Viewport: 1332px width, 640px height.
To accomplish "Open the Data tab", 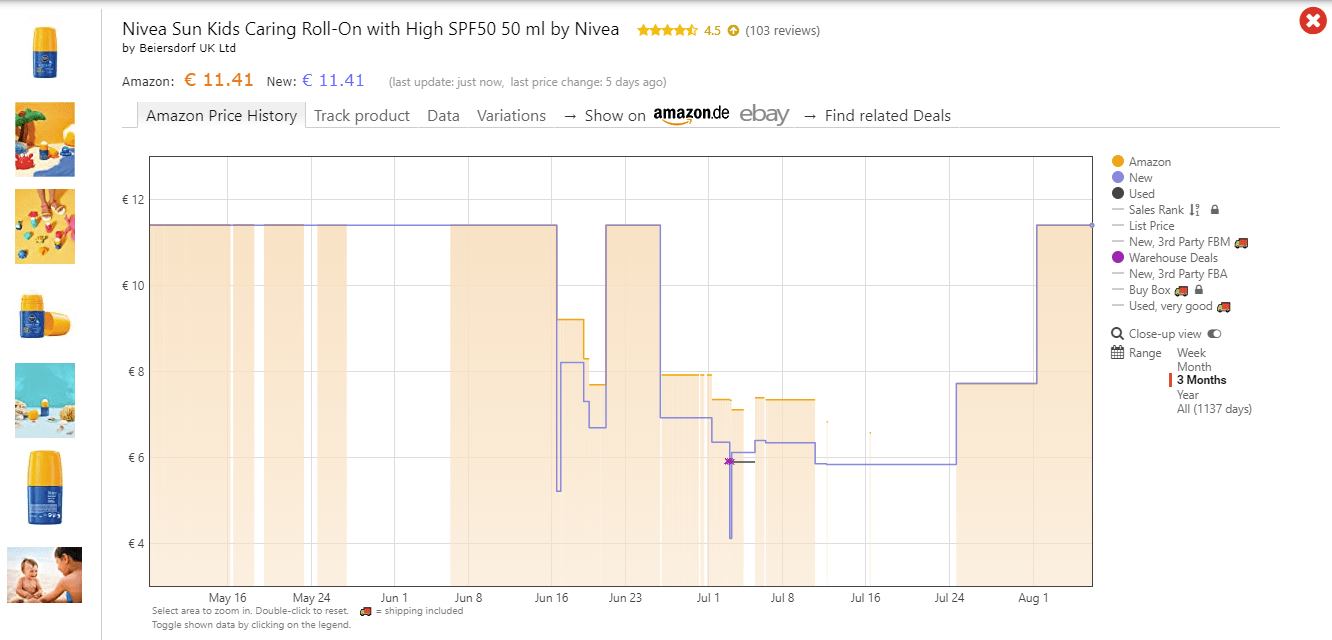I will [443, 116].
